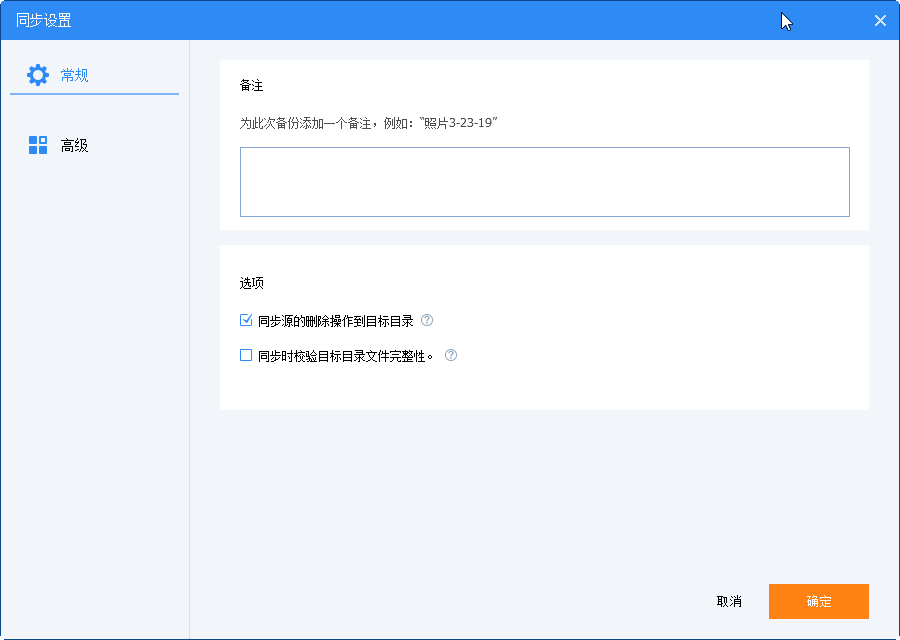Click the 同步源的删除操作到目标目录 label text
The width and height of the screenshot is (900, 640).
[335, 321]
